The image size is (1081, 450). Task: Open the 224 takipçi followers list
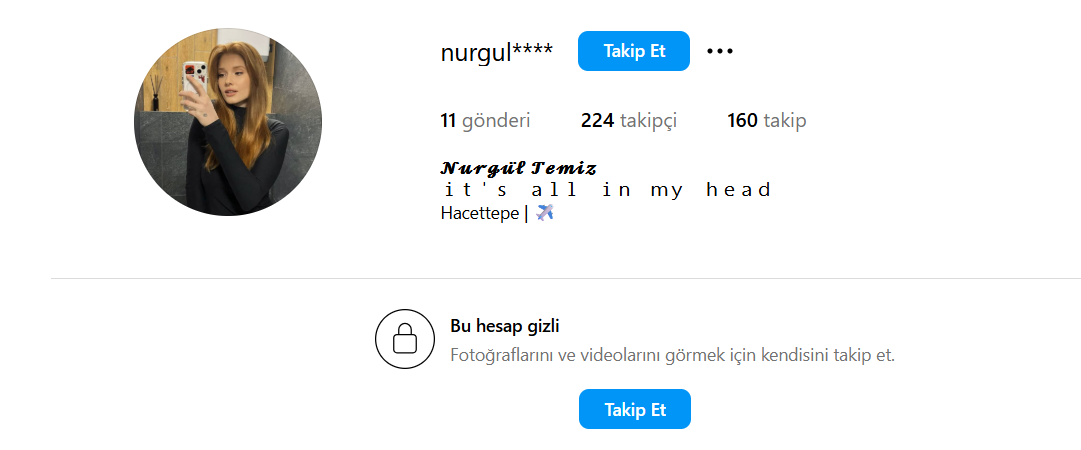pyautogui.click(x=629, y=121)
